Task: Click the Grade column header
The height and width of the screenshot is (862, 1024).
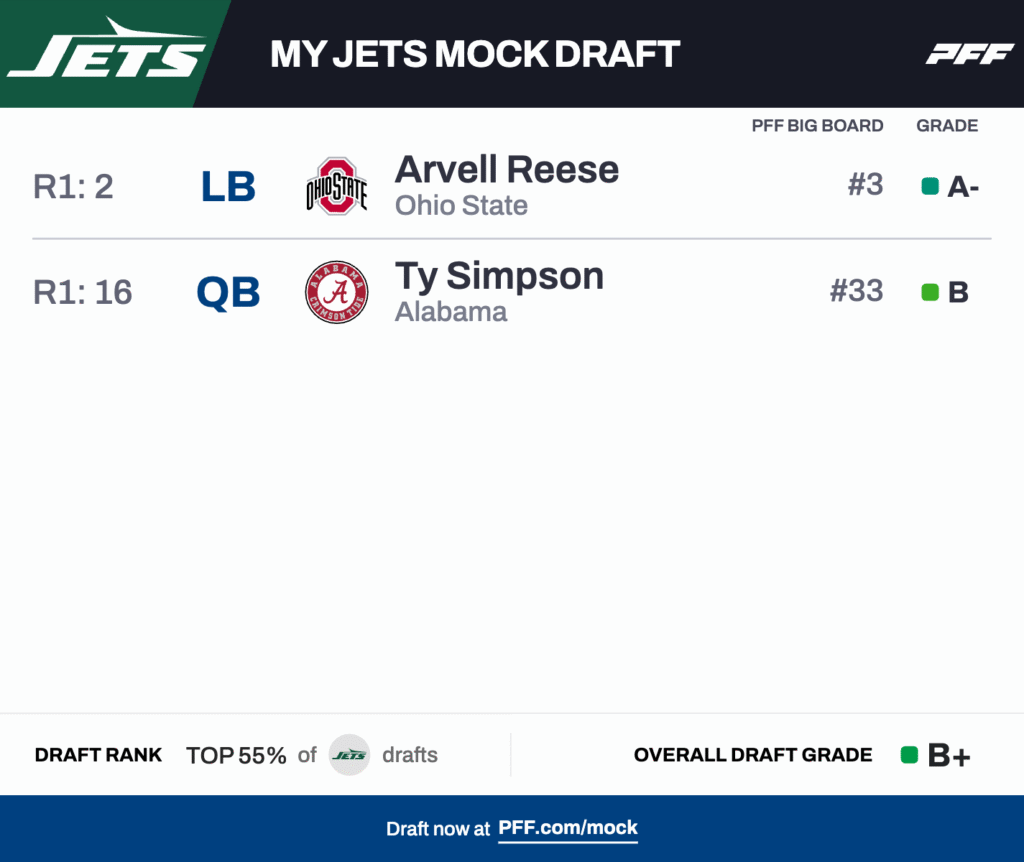Action: click(947, 126)
